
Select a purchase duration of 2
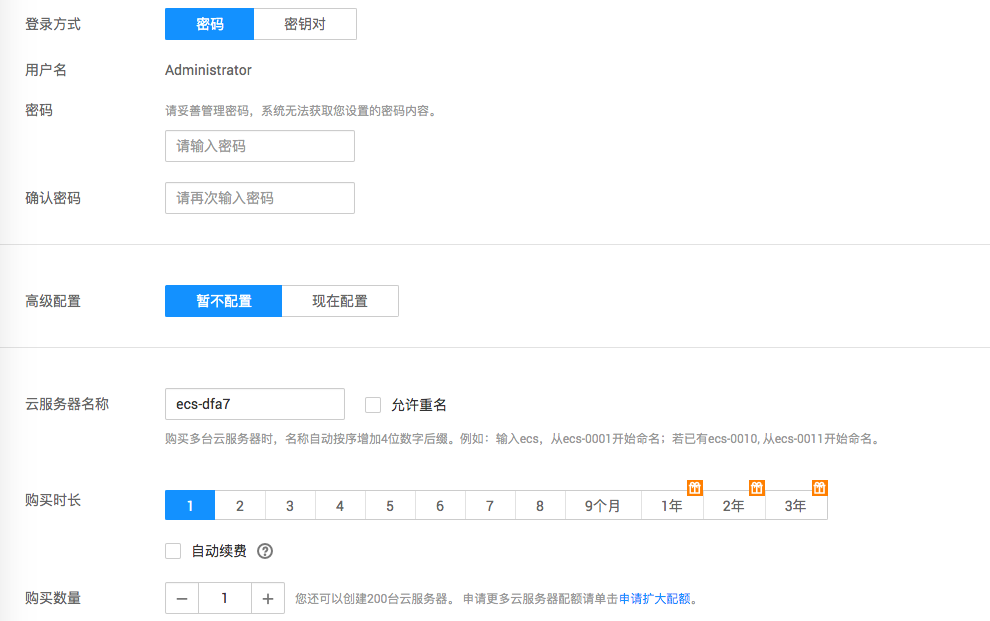[x=240, y=505]
